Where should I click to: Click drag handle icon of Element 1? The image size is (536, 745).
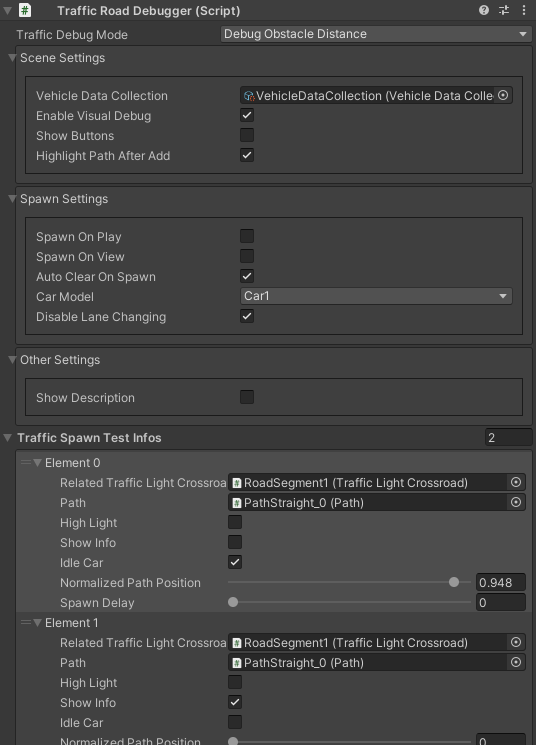[26, 622]
